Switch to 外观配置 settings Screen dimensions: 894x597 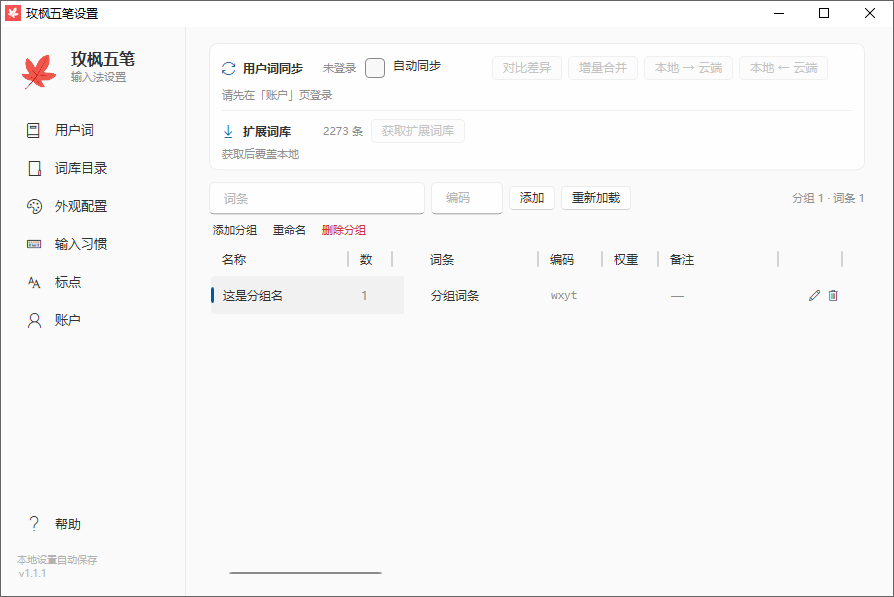(x=81, y=206)
